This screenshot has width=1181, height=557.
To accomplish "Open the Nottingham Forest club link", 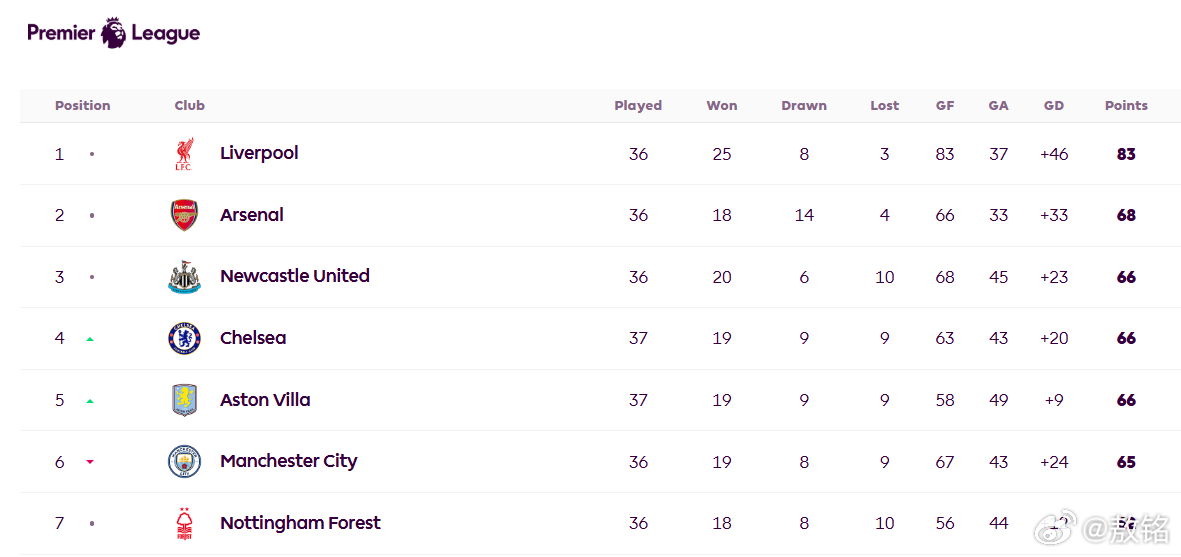I will [x=301, y=522].
